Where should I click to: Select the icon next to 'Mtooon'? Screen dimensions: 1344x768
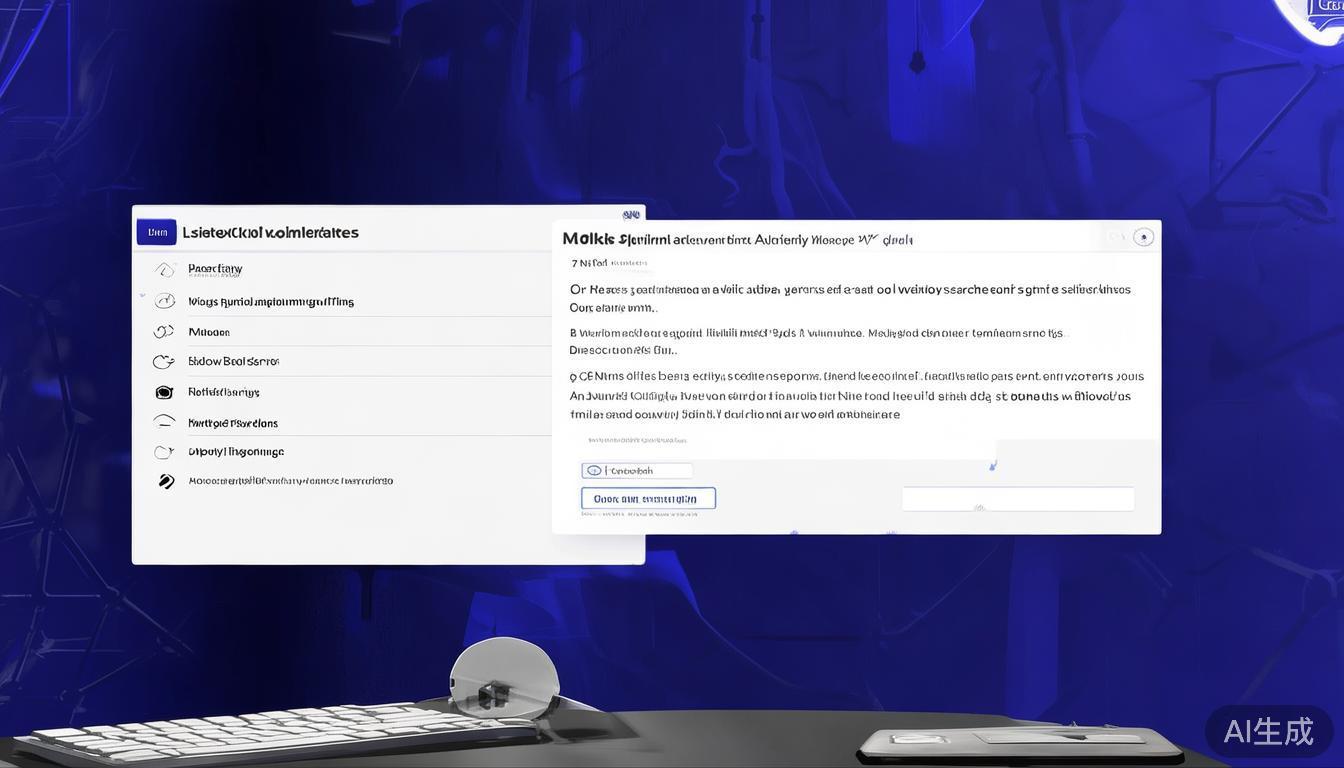pos(164,332)
